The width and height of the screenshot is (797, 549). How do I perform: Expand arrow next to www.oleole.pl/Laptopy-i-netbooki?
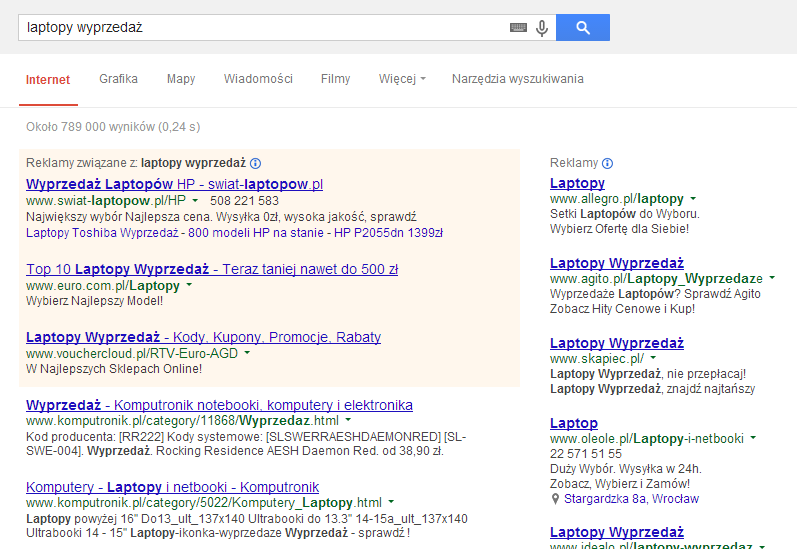[753, 438]
